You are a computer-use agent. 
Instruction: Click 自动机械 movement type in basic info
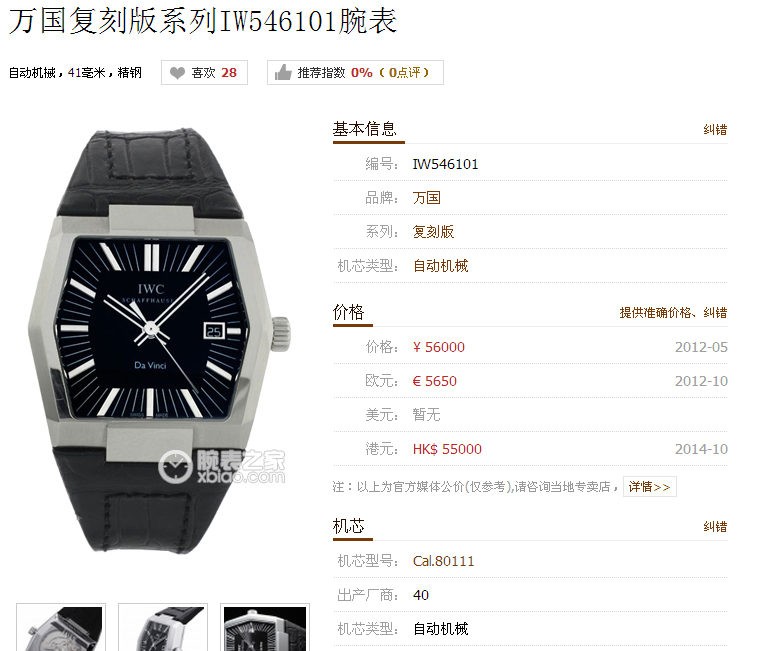440,265
